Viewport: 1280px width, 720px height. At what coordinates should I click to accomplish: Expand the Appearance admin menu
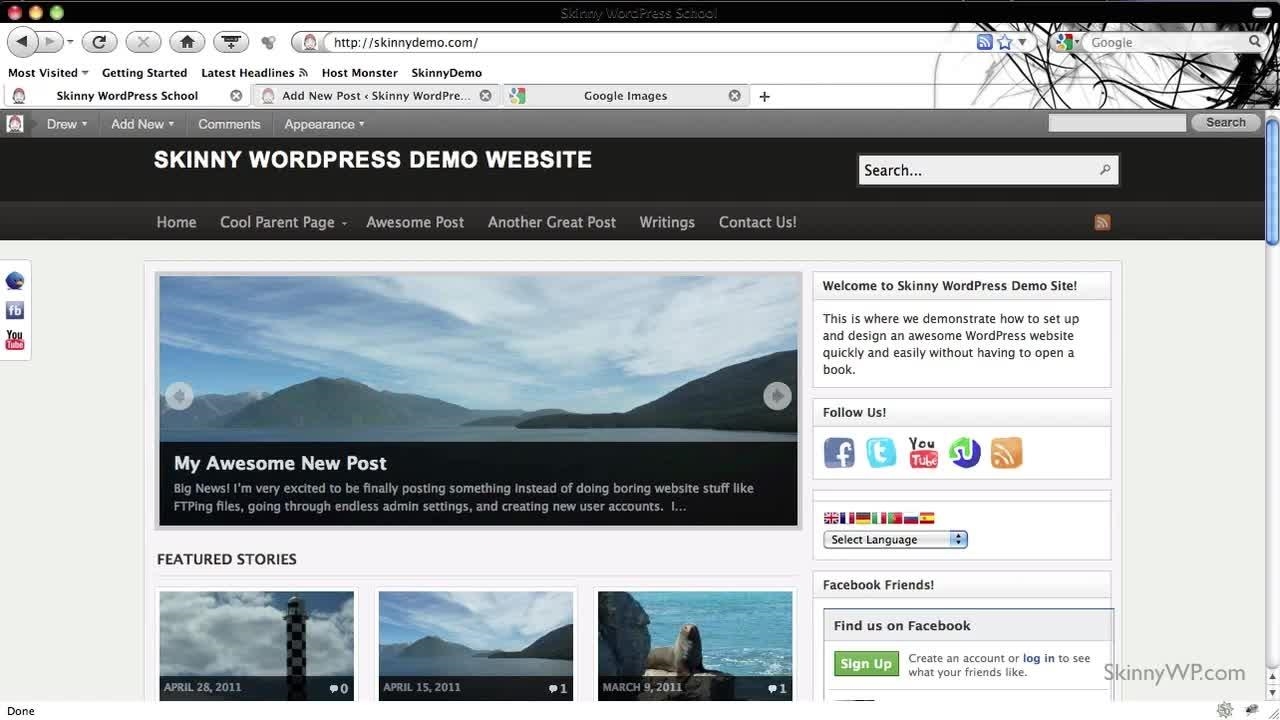click(324, 124)
